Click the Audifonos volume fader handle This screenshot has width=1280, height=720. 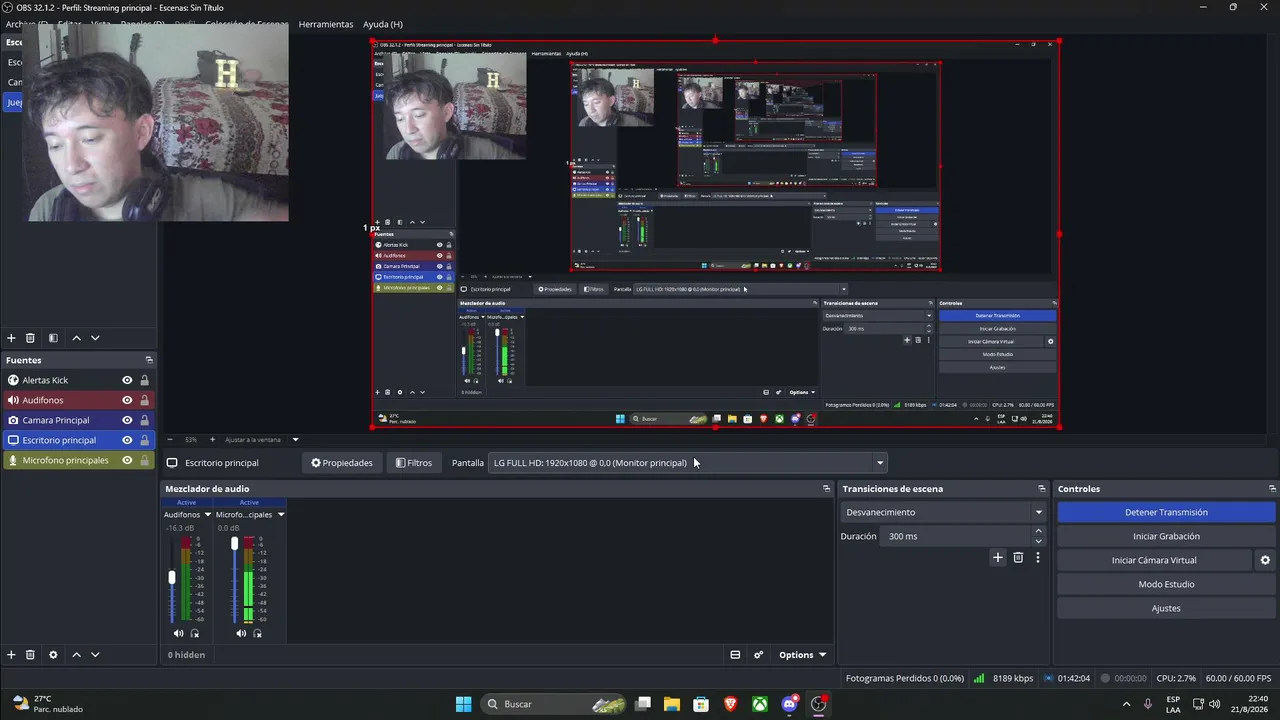pos(172,577)
